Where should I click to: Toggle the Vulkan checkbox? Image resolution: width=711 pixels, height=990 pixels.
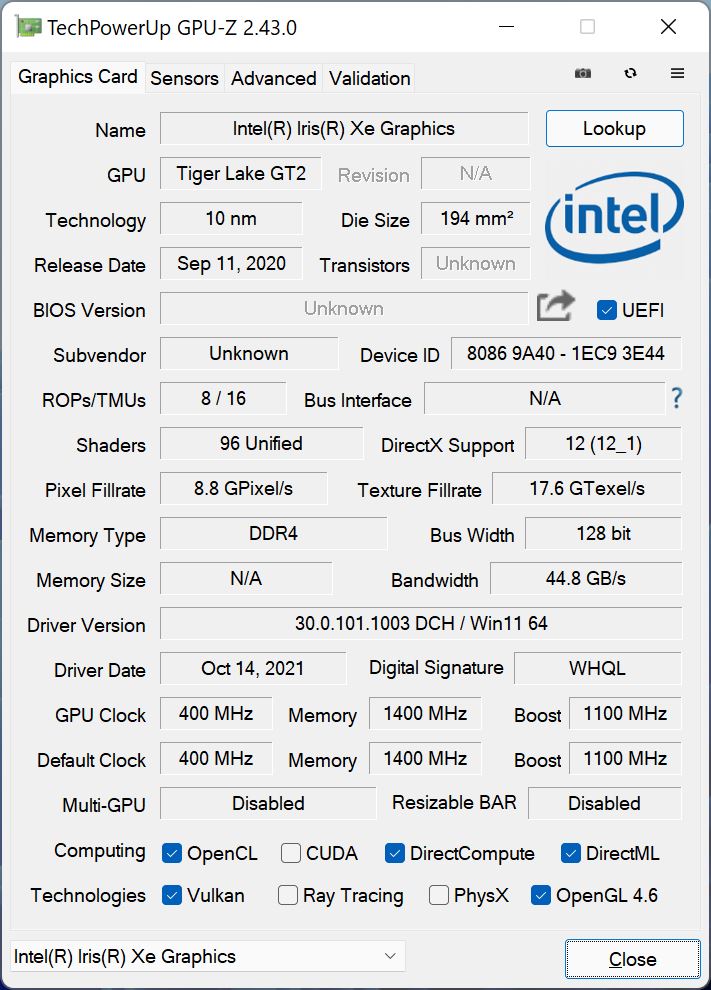tap(172, 896)
